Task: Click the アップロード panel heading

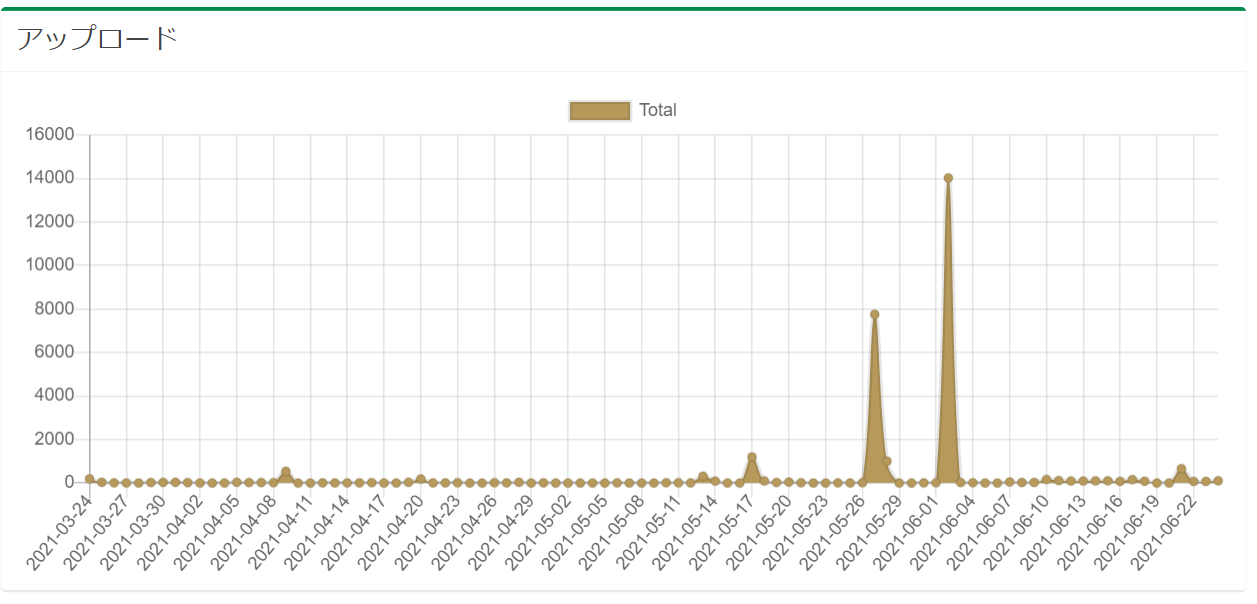Action: click(x=97, y=40)
